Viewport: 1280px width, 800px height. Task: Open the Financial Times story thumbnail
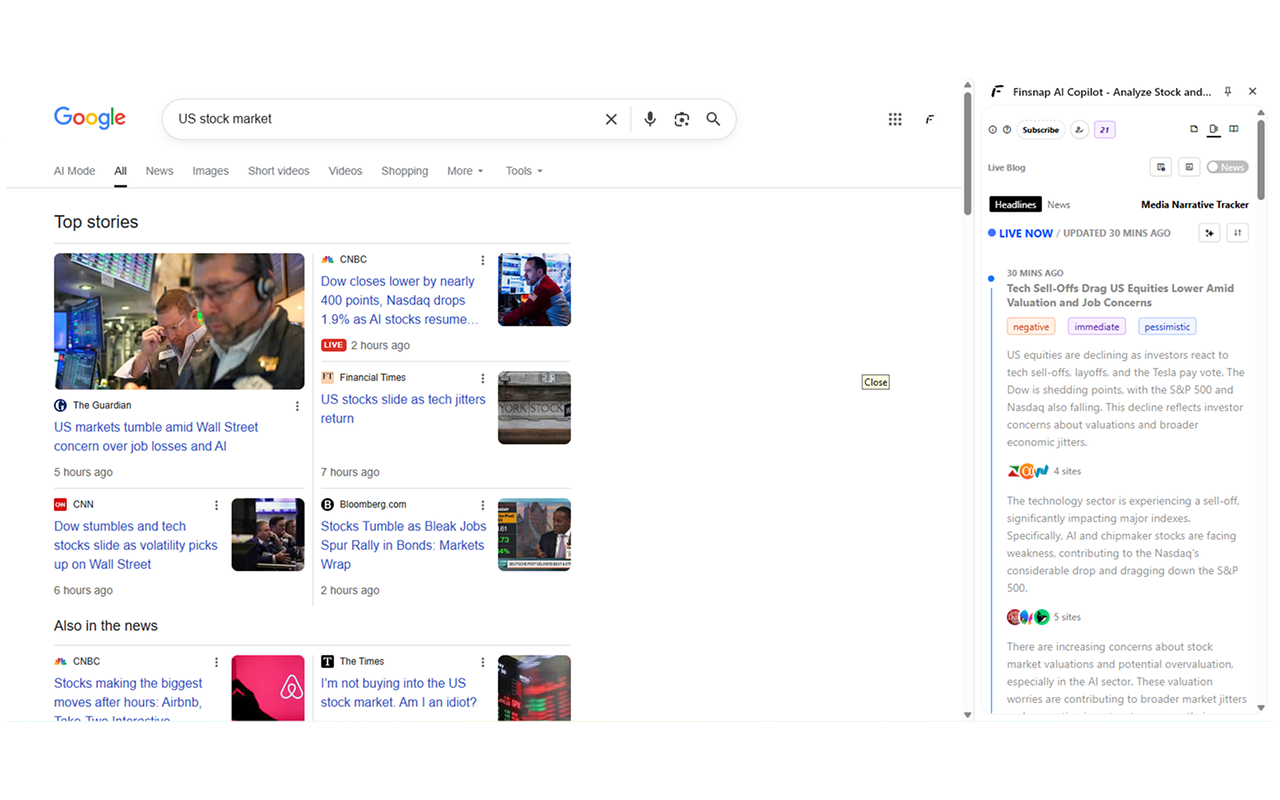coord(534,408)
